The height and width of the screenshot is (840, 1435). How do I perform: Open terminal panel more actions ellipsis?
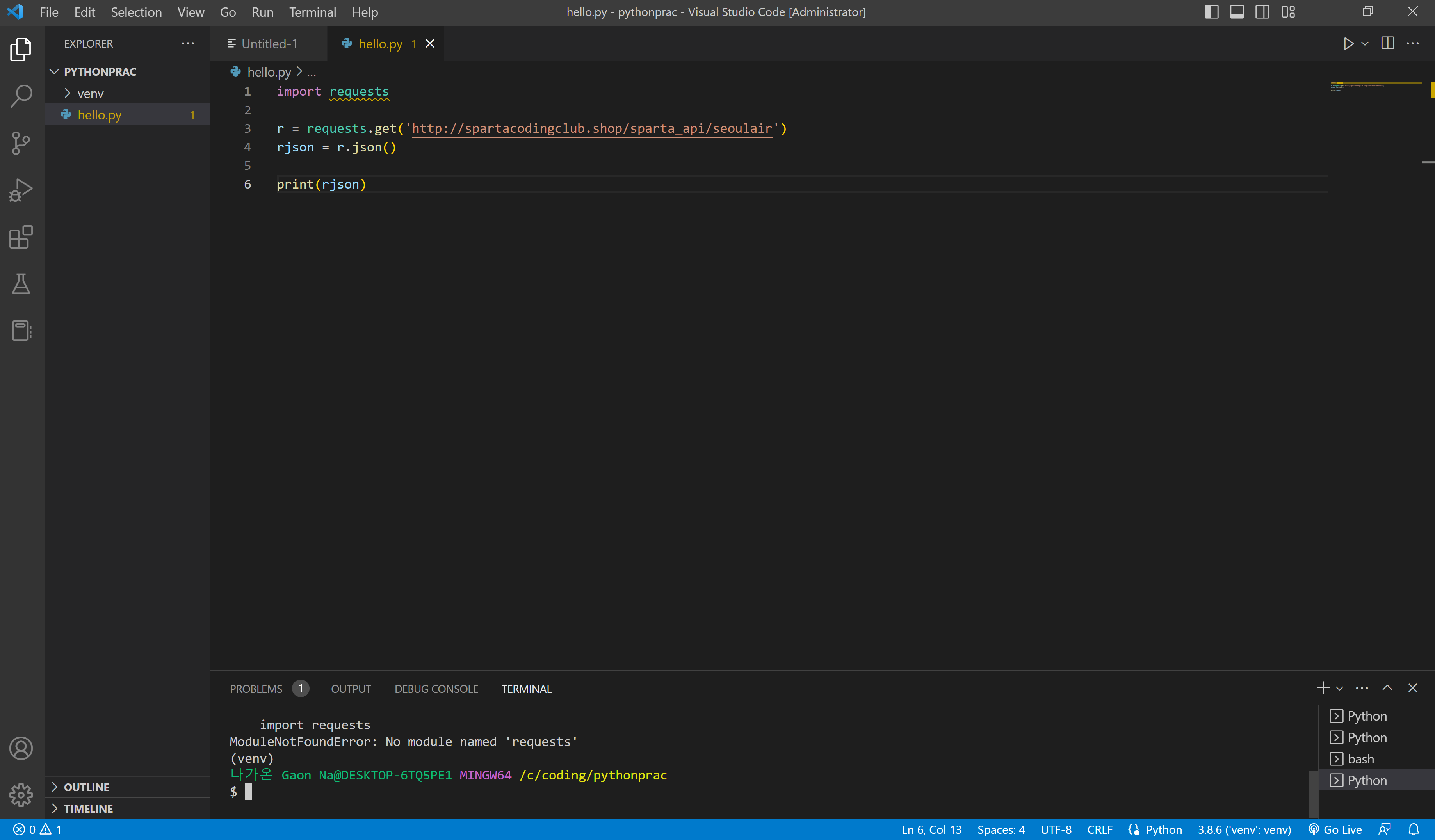tap(1362, 688)
